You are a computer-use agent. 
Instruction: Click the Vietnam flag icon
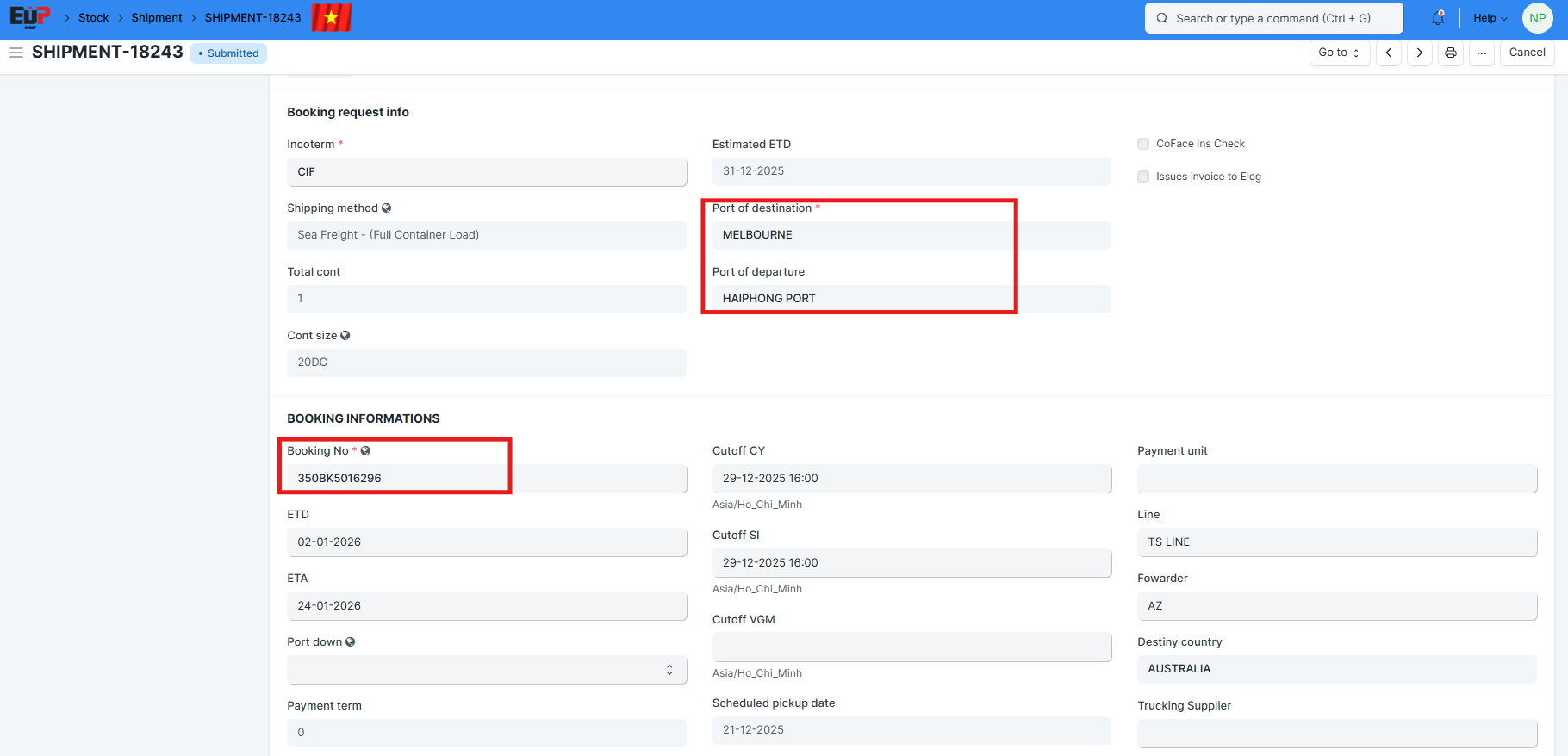tap(331, 17)
